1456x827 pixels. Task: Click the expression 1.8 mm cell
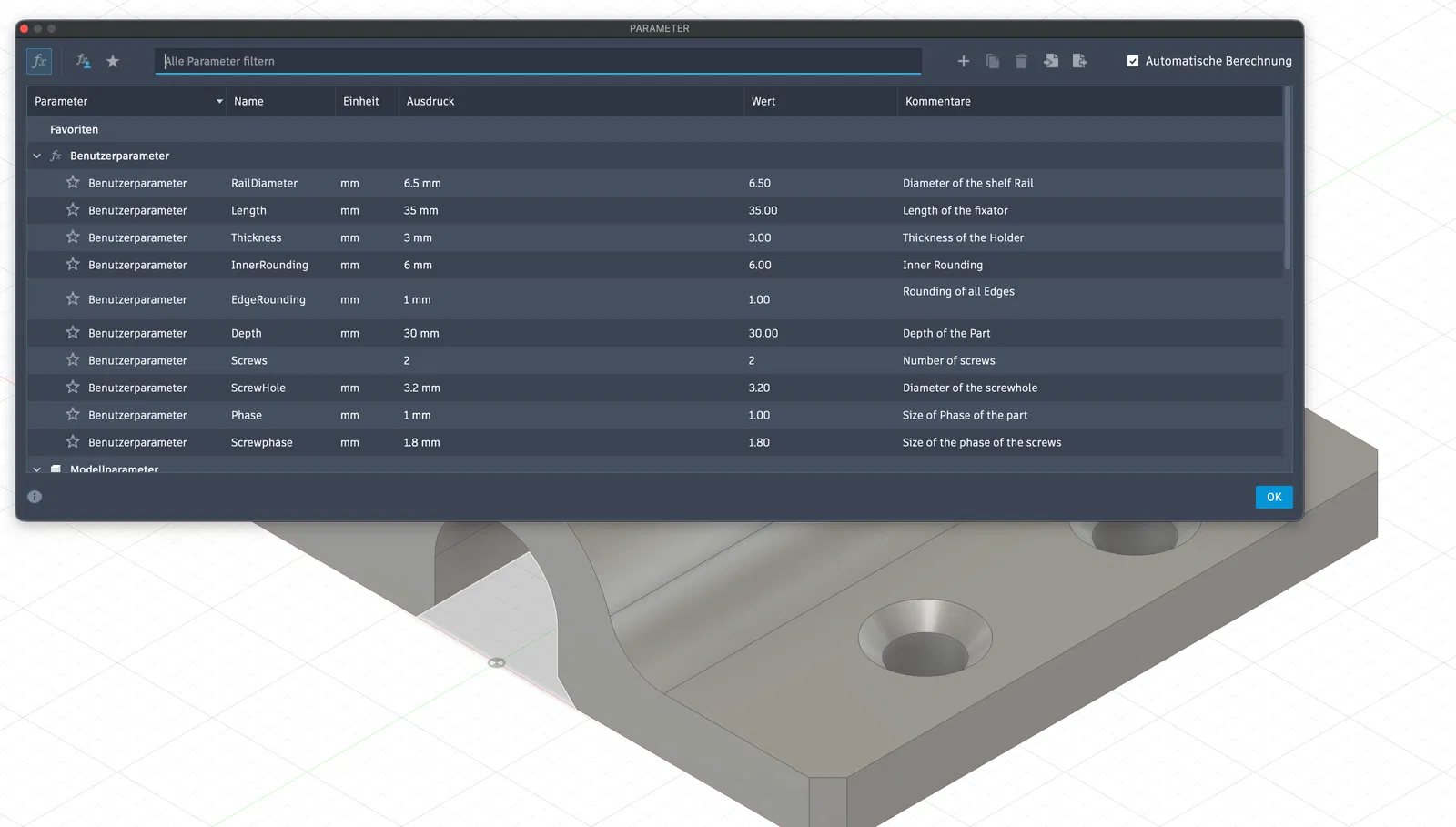(x=422, y=442)
